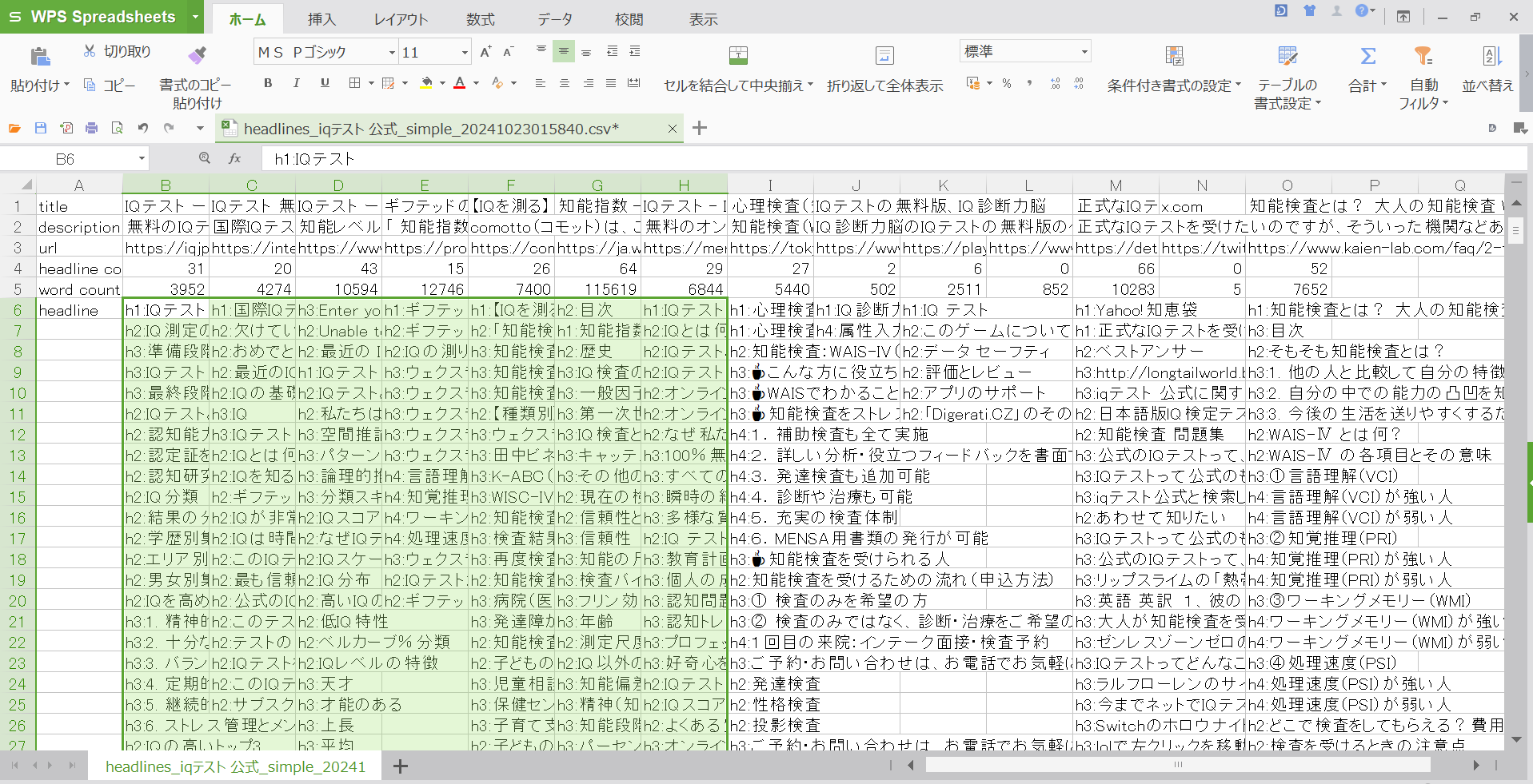
Task: Click the save icon in quick access bar
Action: 41,128
